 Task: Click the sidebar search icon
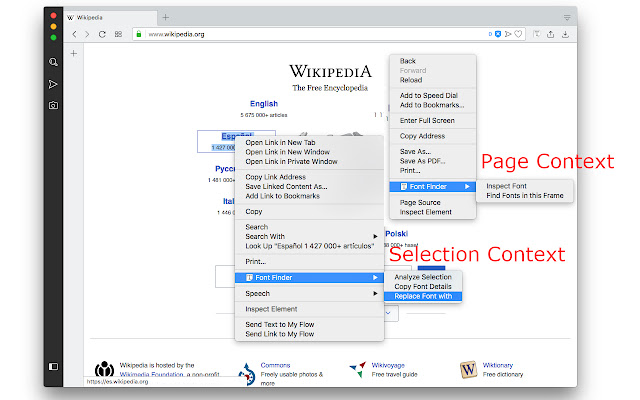click(53, 62)
